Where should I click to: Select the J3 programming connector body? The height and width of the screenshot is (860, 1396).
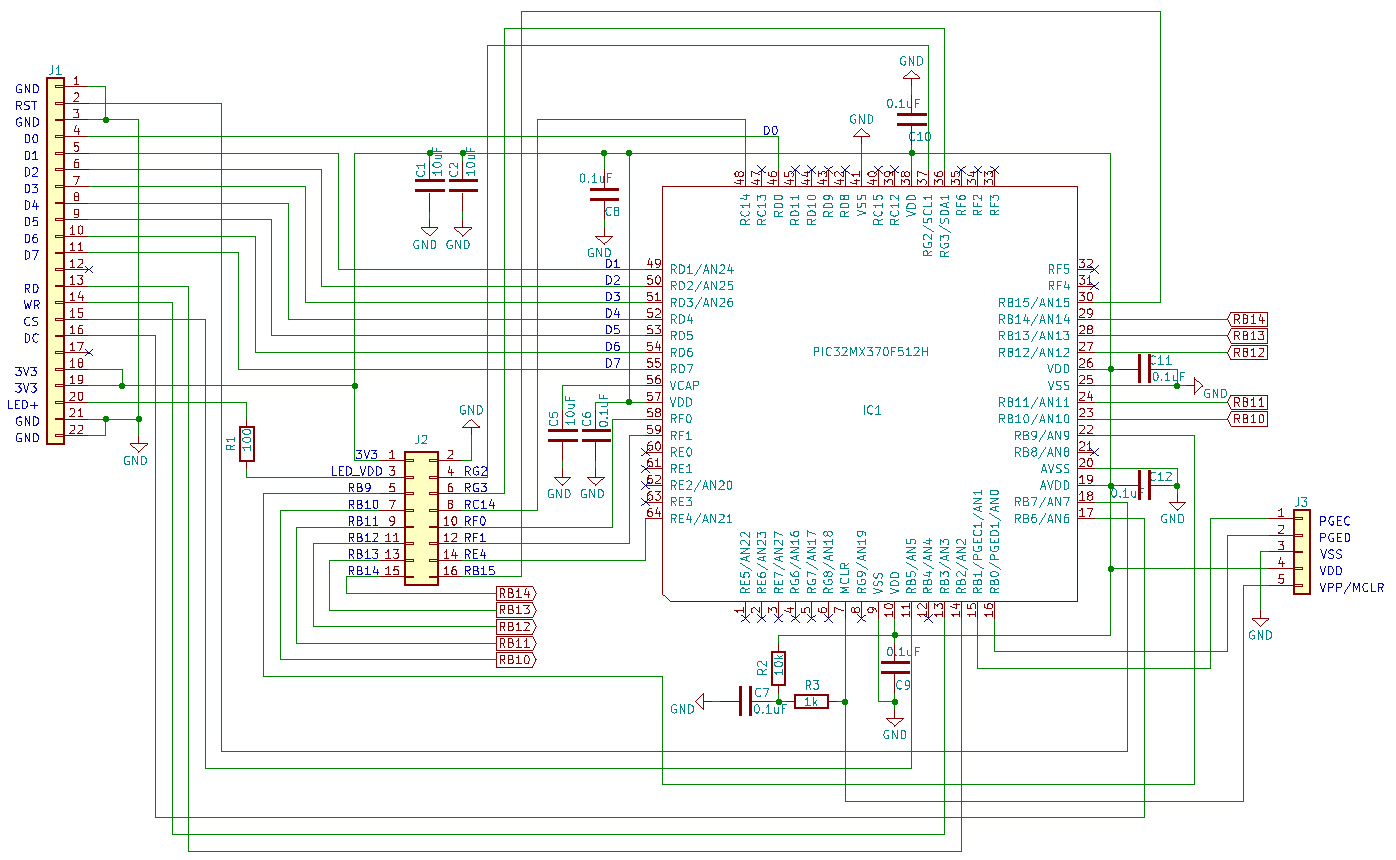click(1301, 552)
